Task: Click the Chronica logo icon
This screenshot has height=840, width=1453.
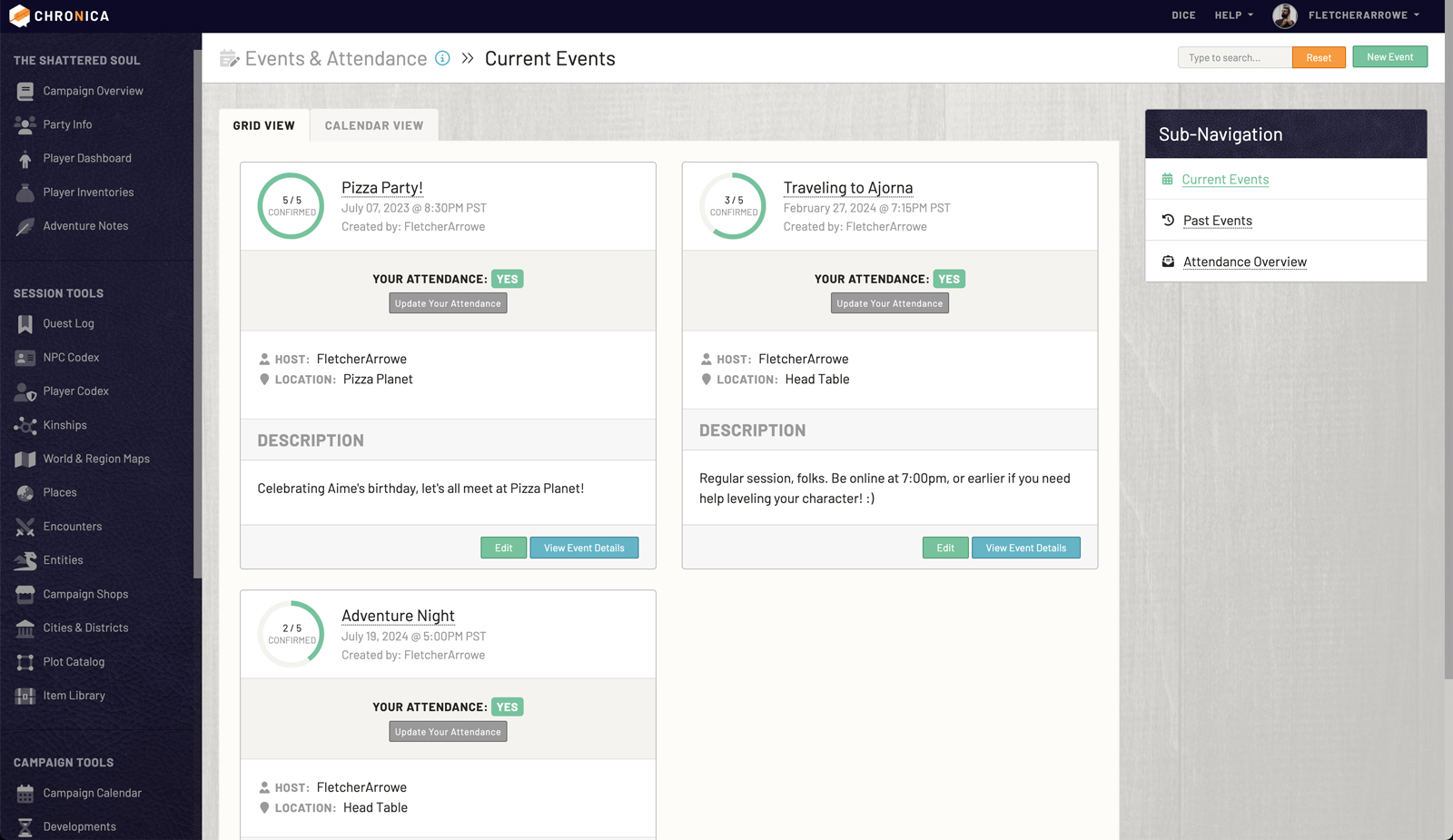Action: [19, 15]
